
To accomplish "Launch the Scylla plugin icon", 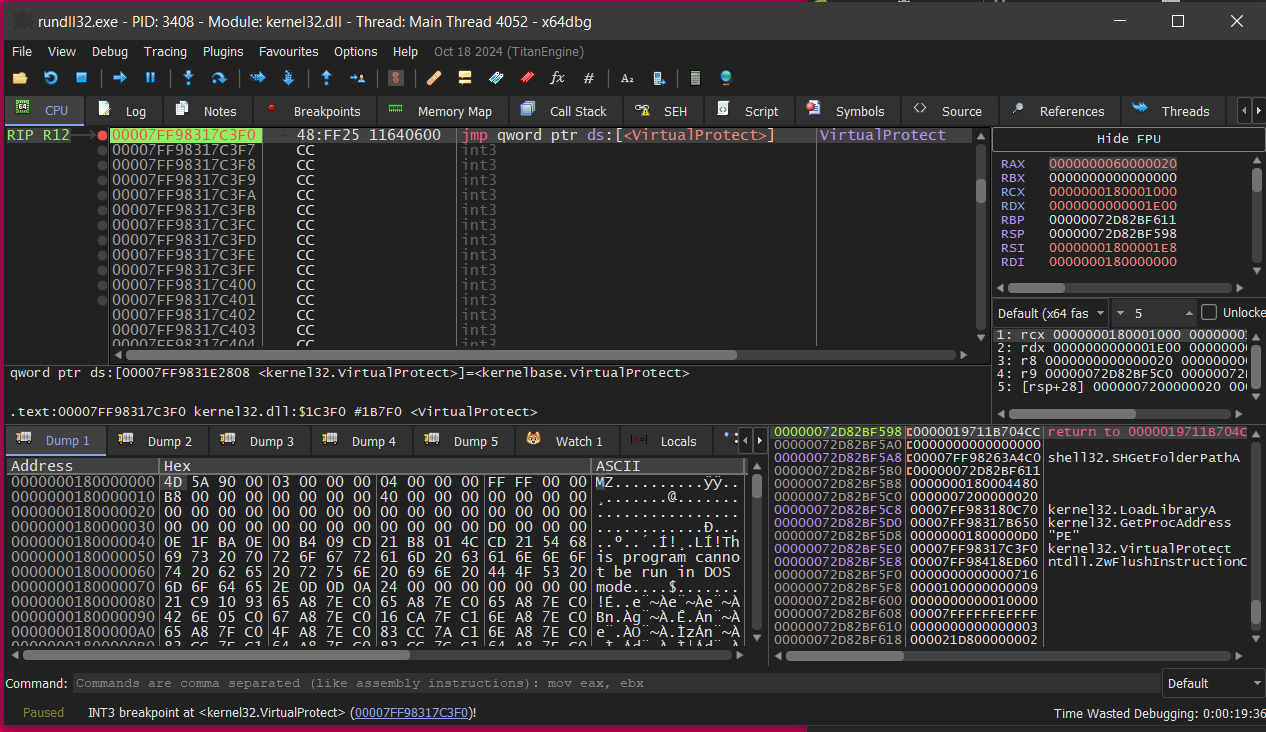I will pyautogui.click(x=396, y=78).
